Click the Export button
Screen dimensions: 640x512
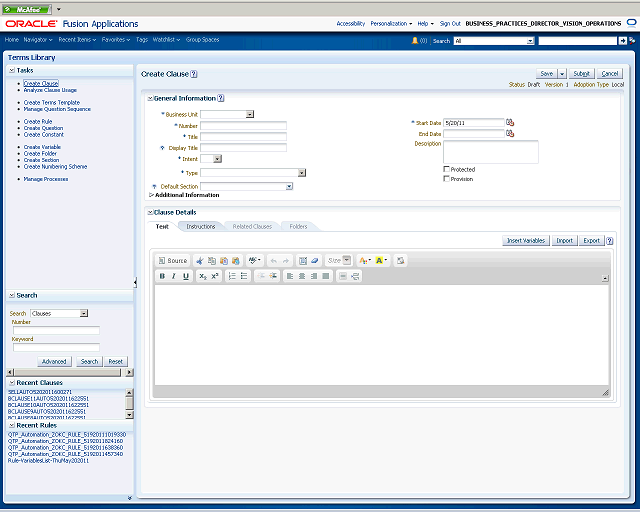tap(591, 240)
